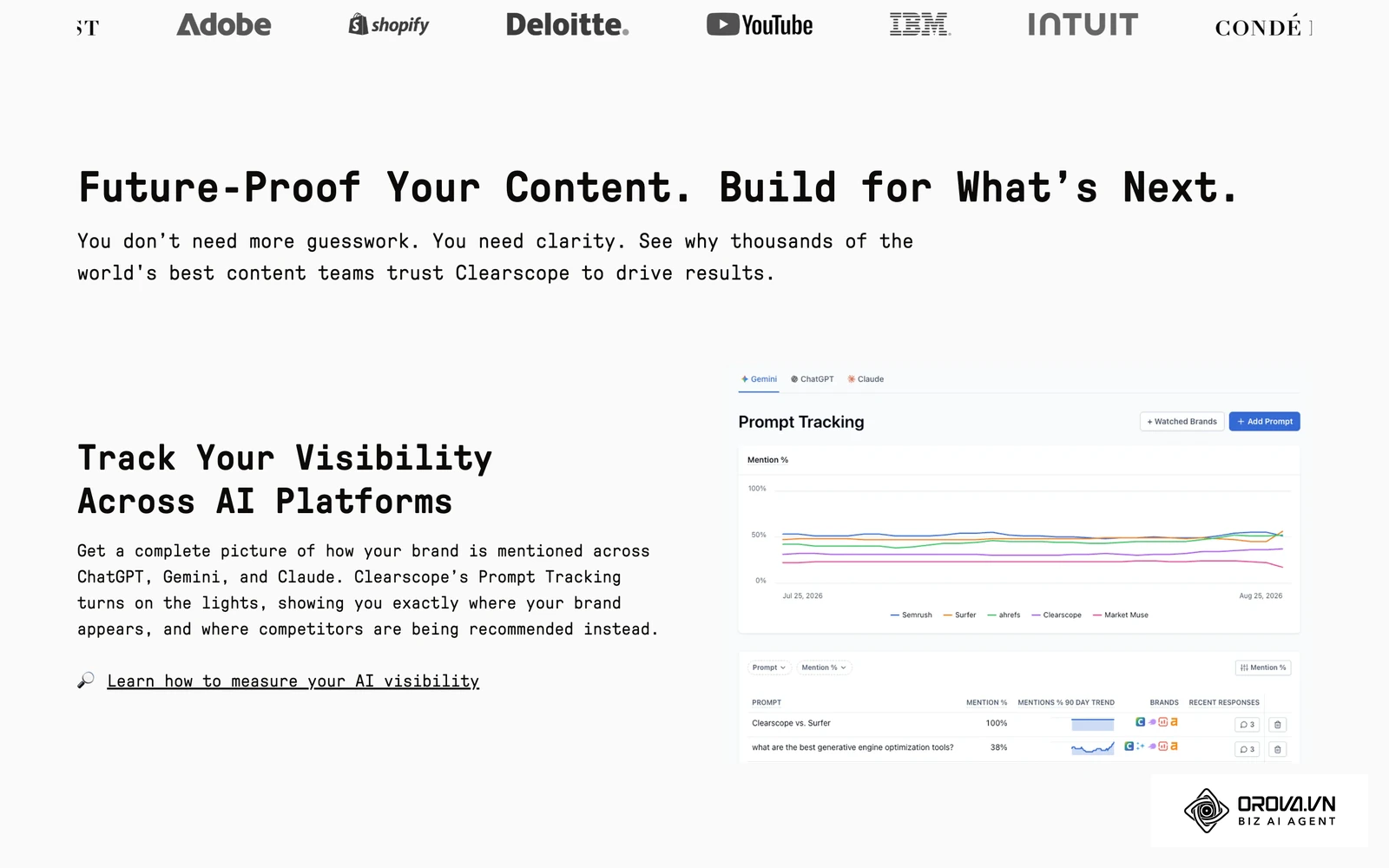
Task: Click the Watched Brands button
Action: point(1182,422)
